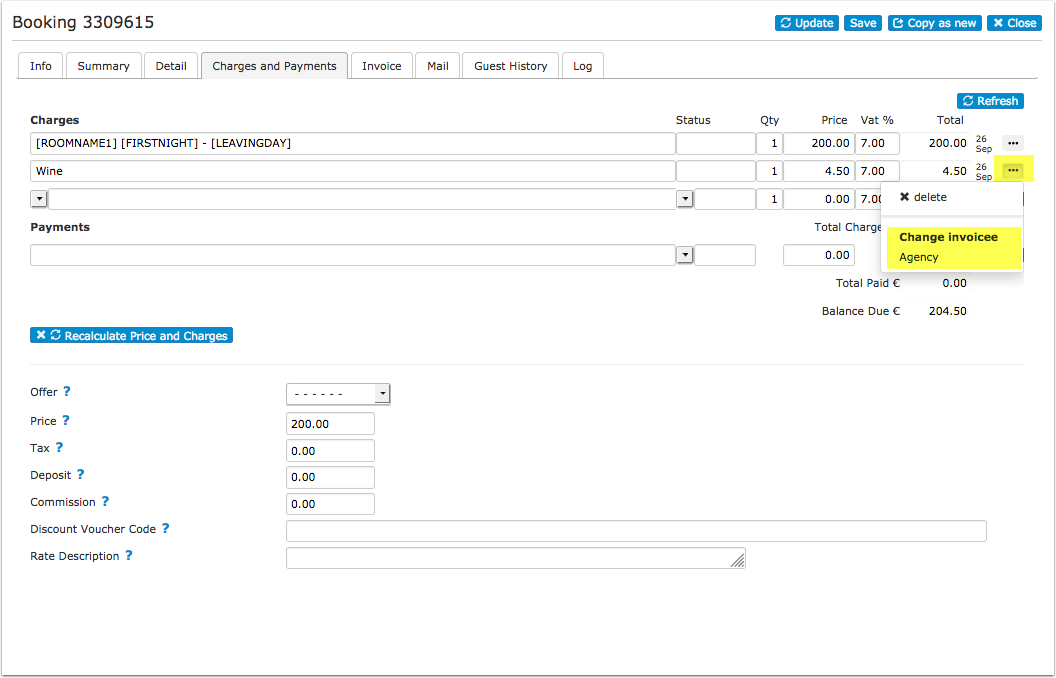Show help for Rate Description
Image resolution: width=1056 pixels, height=678 pixels.
tap(129, 555)
